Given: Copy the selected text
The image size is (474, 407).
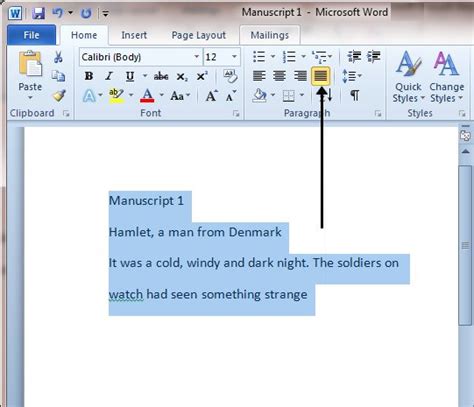Looking at the screenshot, I should [58, 76].
